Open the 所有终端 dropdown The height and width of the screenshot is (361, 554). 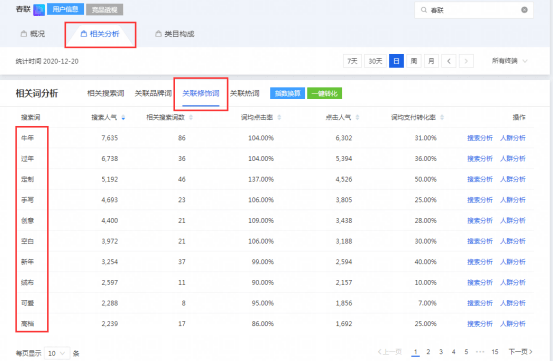coord(509,61)
